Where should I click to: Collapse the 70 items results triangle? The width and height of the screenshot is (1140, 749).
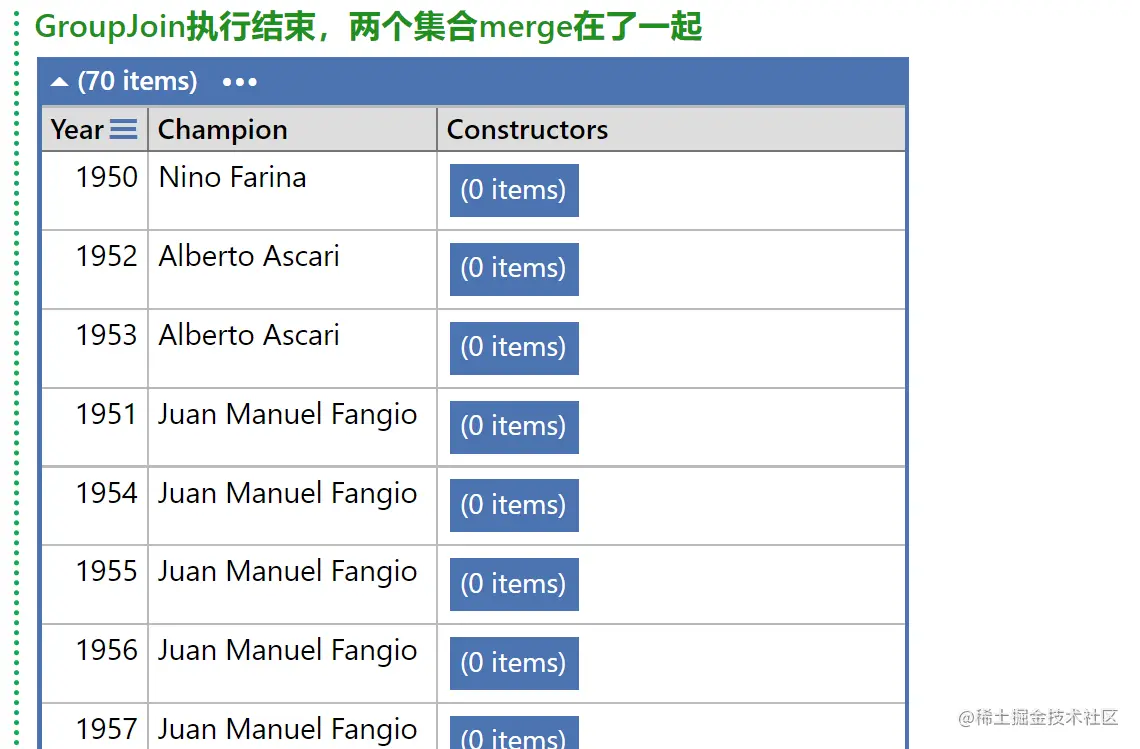(60, 82)
